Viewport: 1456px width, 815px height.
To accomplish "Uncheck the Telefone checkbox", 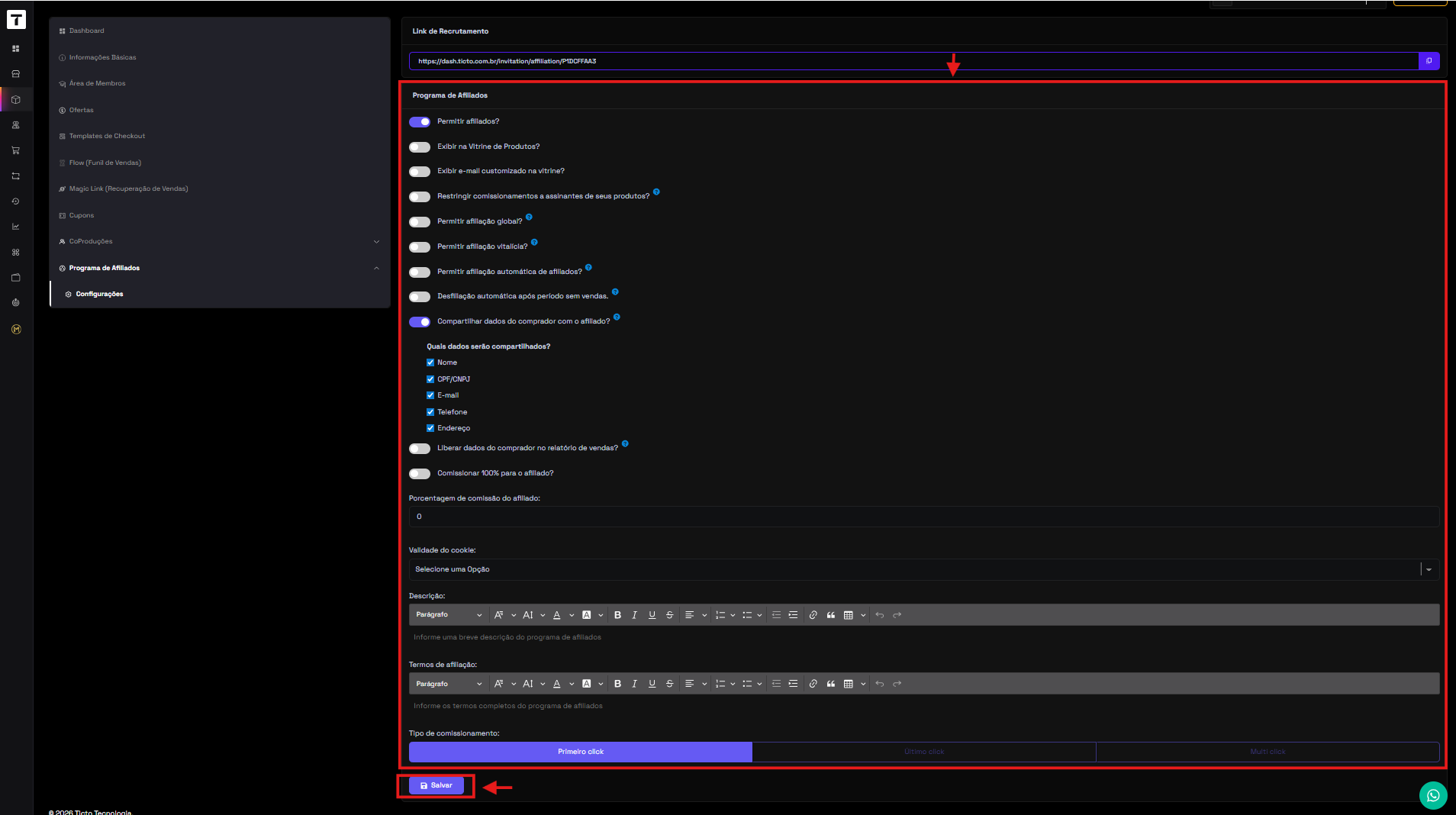I will 430,412.
